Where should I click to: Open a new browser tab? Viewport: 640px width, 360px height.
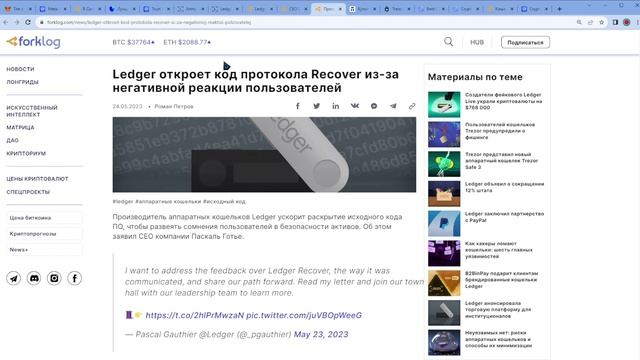coord(560,9)
